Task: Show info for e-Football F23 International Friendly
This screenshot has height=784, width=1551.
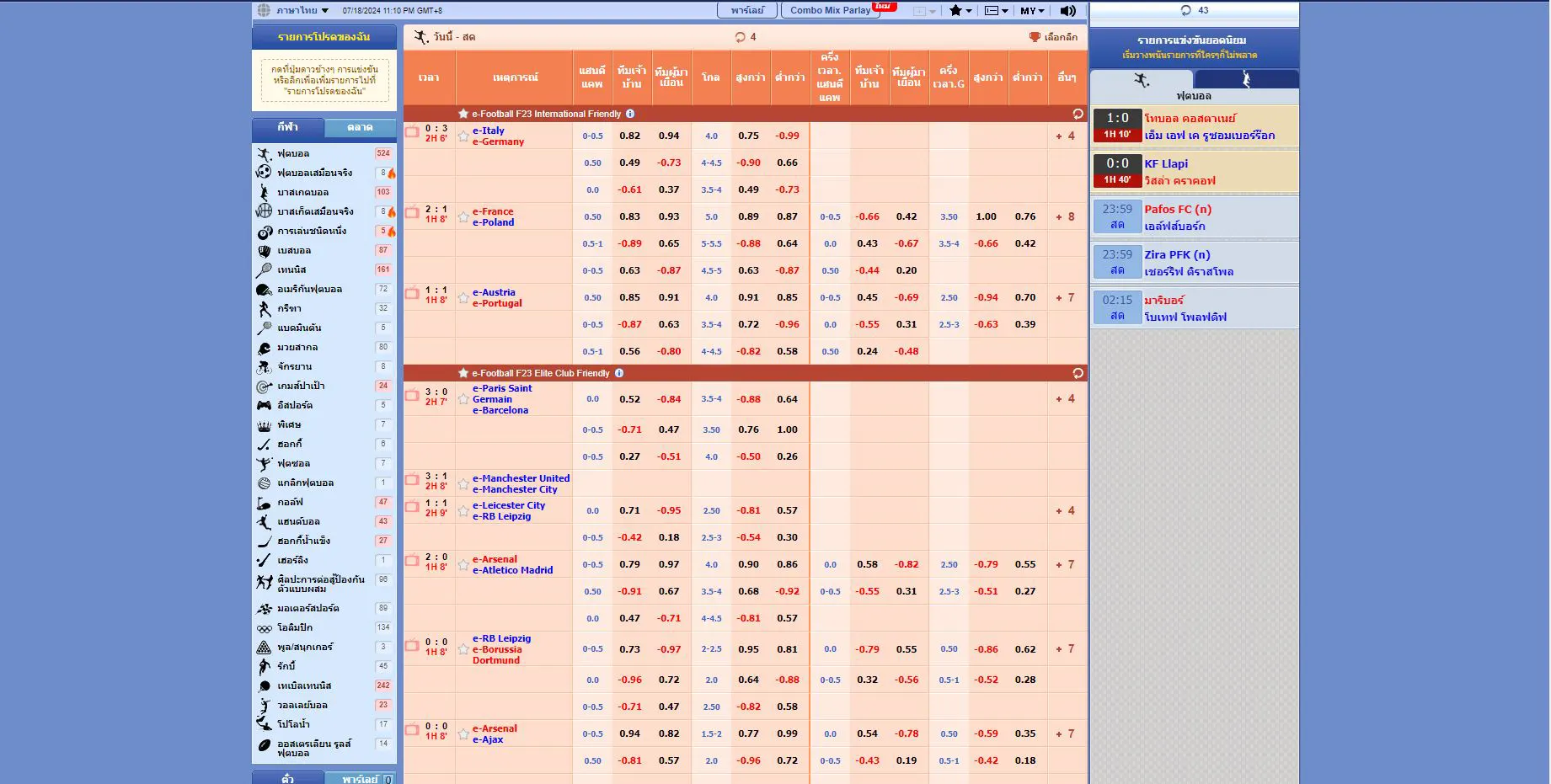Action: coord(630,114)
